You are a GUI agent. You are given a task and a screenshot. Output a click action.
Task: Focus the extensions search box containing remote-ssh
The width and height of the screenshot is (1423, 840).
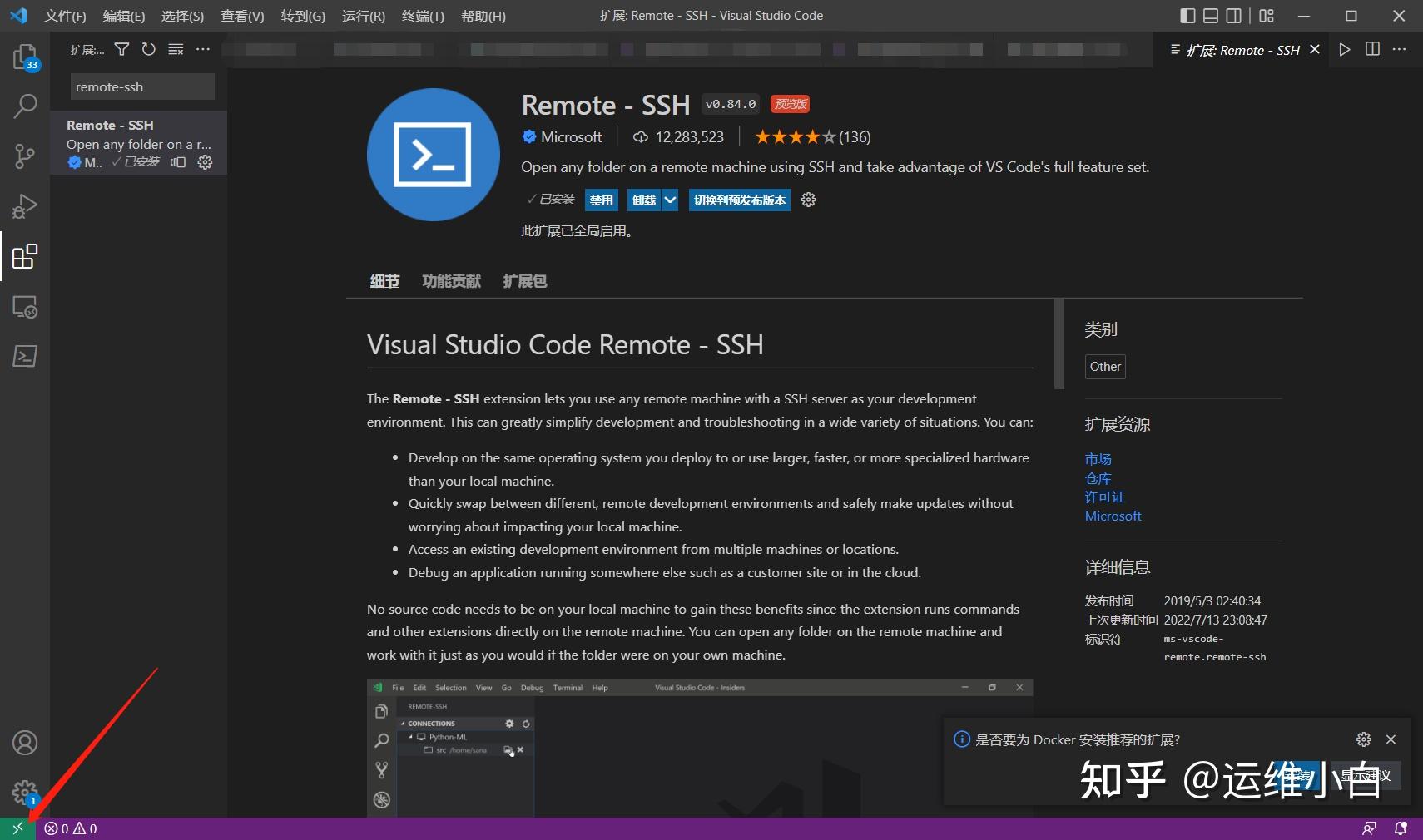coord(142,86)
